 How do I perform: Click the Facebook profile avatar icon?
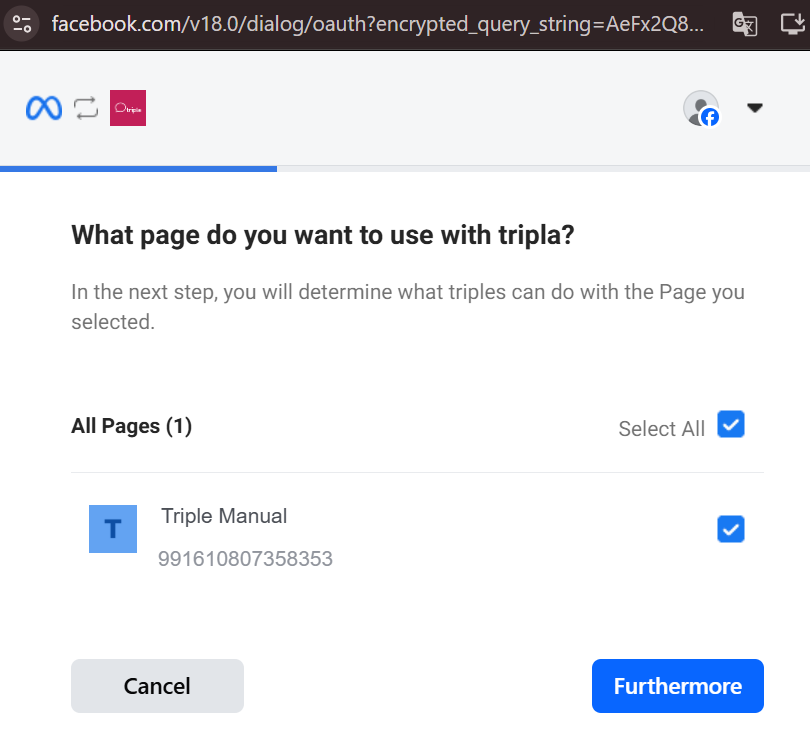[x=701, y=108]
